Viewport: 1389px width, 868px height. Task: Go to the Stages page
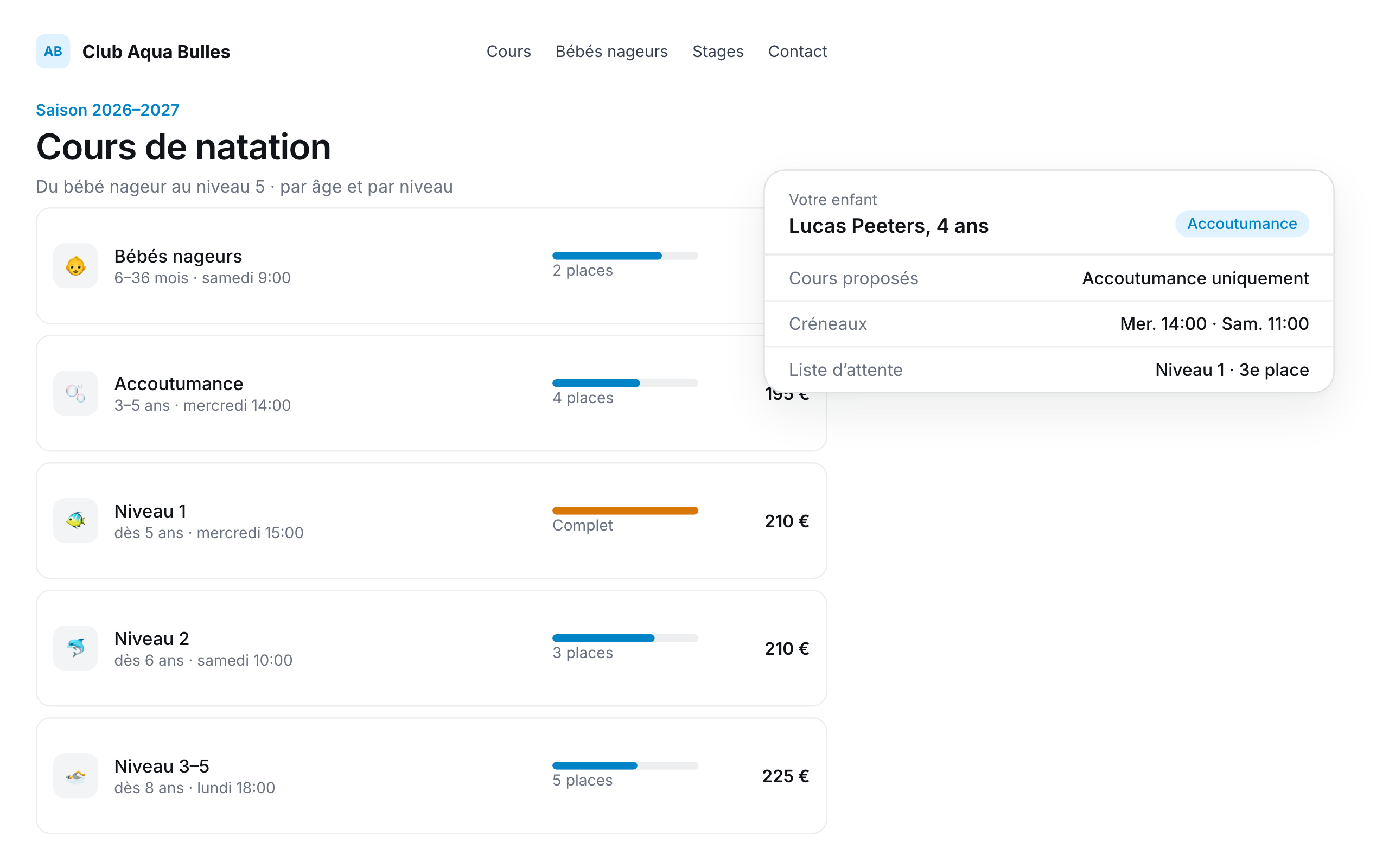pos(718,51)
